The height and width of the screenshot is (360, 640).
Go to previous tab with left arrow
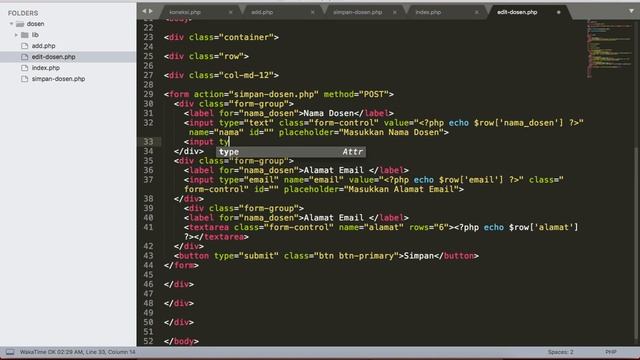(144, 11)
